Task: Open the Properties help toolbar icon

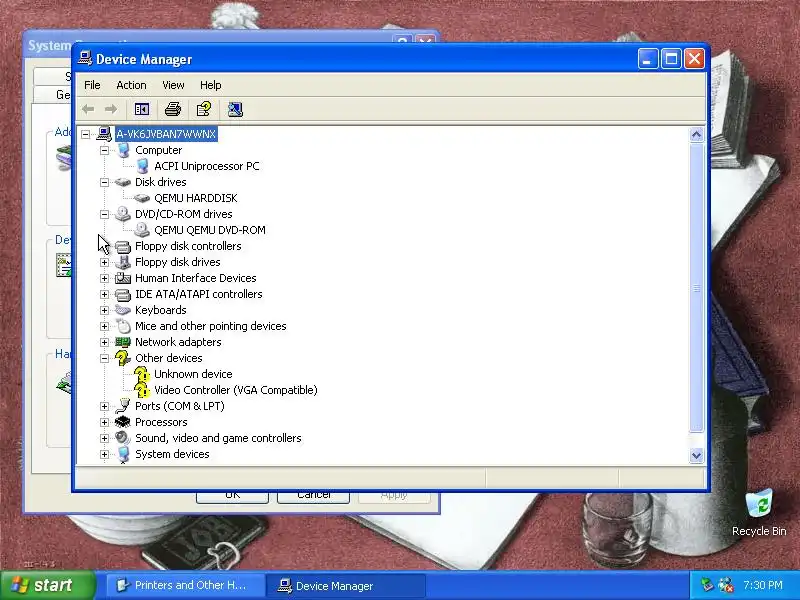Action: 204,109
